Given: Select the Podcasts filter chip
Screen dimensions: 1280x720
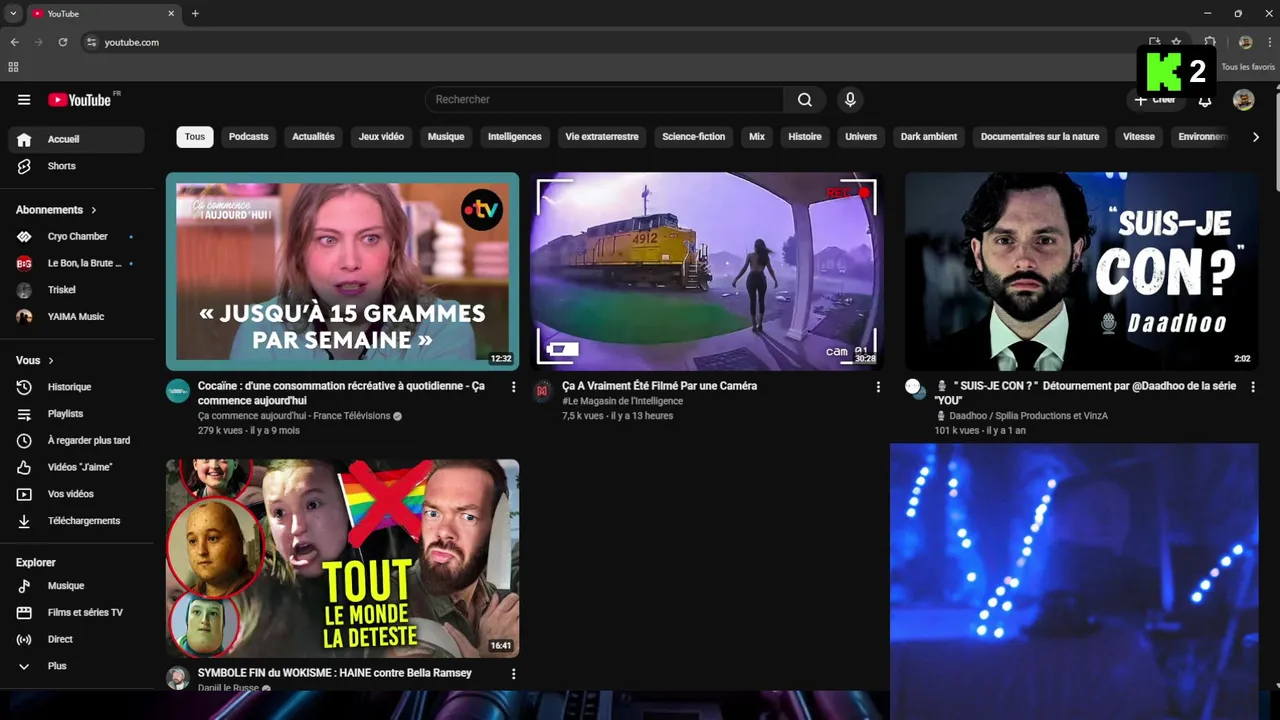Looking at the screenshot, I should 248,137.
